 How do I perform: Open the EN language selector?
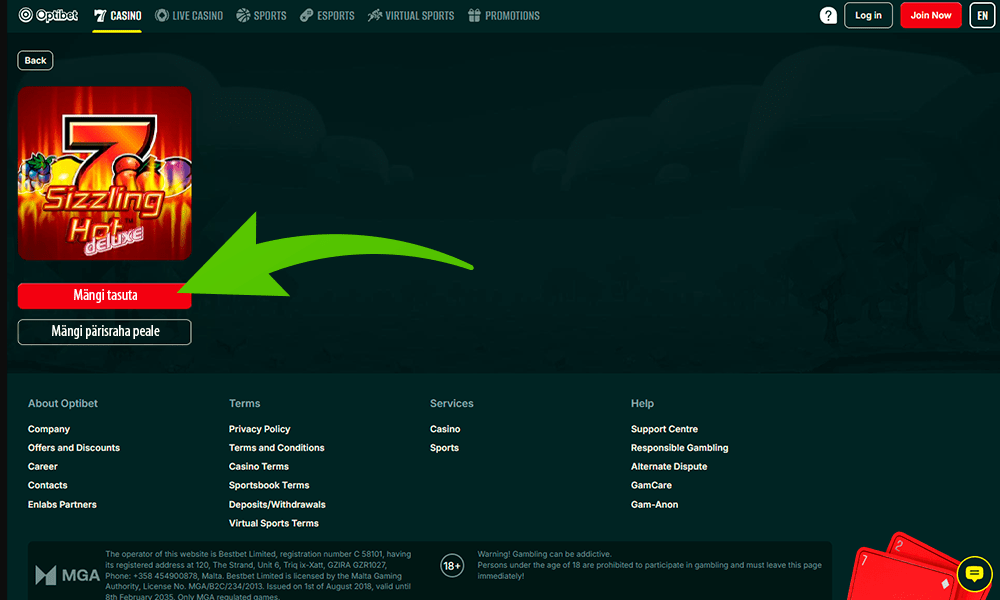click(x=981, y=15)
